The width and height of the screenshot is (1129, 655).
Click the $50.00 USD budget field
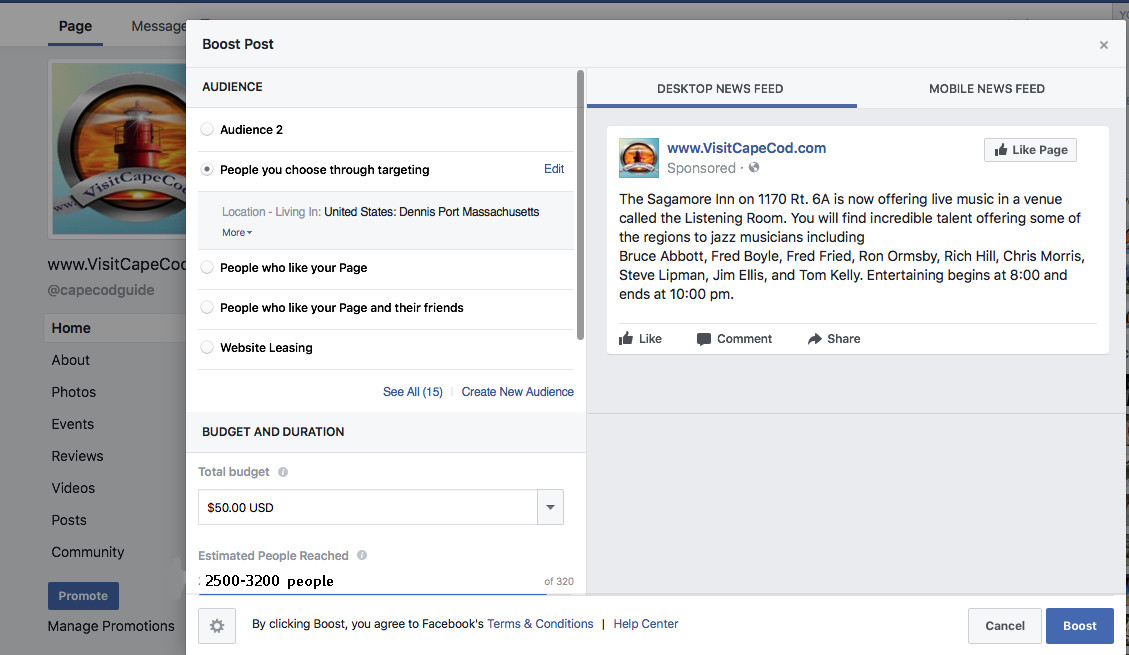point(368,507)
